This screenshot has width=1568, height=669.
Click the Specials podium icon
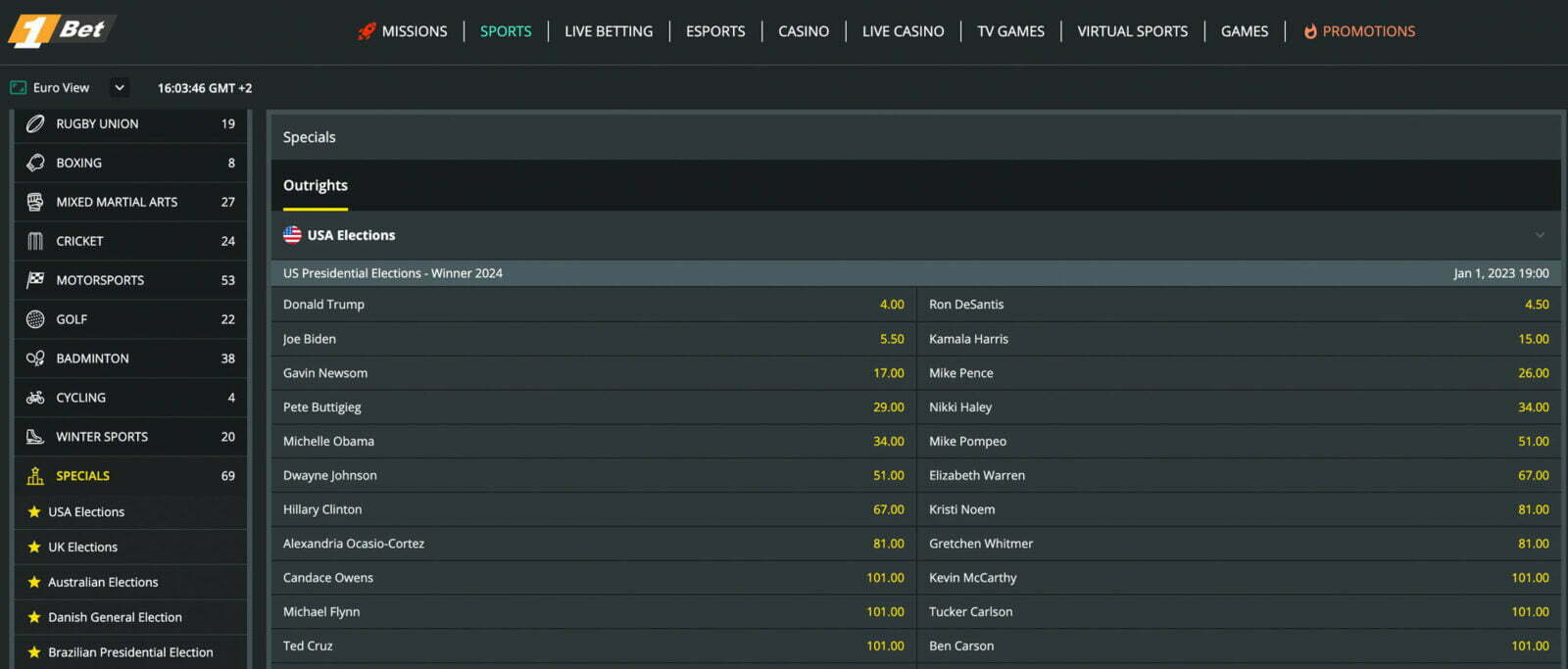point(35,476)
